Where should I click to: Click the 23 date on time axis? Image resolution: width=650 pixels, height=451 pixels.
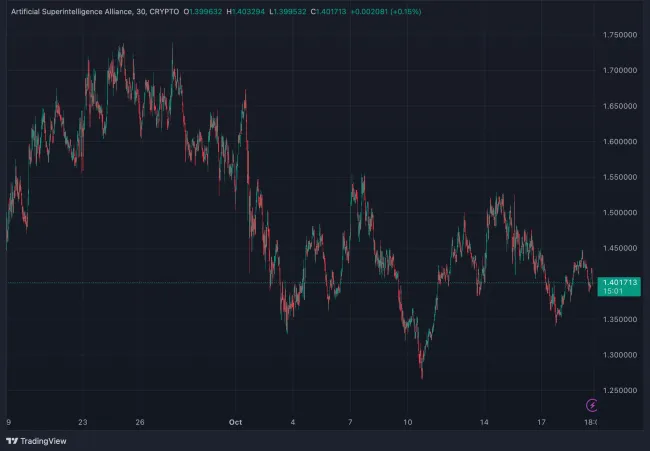pyautogui.click(x=82, y=422)
